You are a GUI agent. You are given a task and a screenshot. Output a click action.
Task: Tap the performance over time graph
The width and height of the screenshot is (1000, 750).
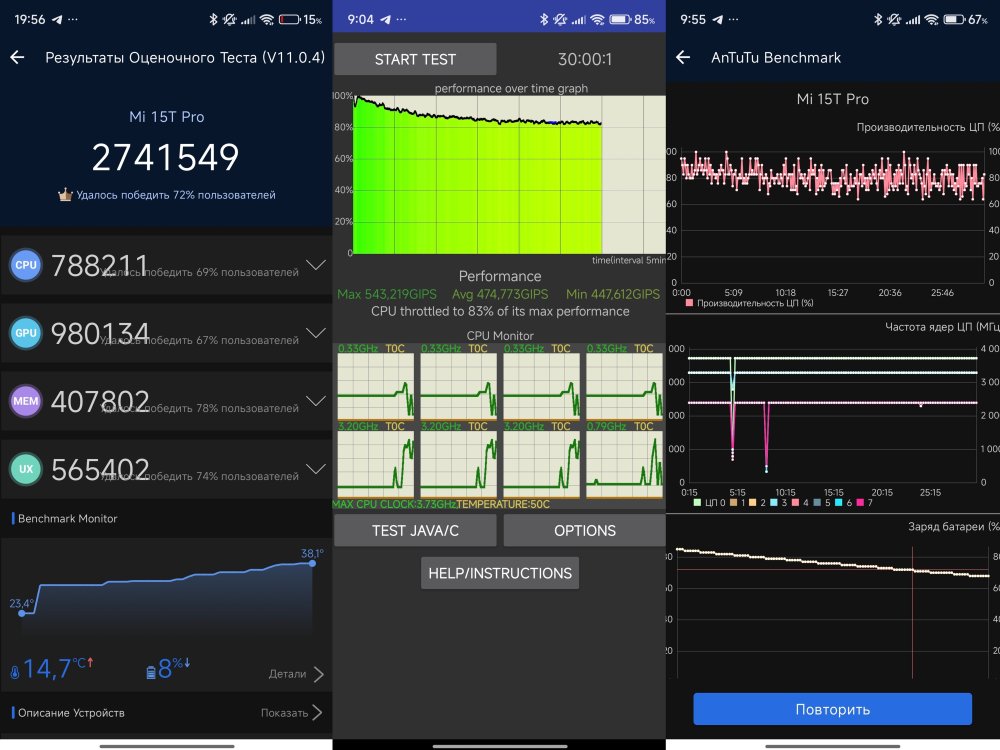coord(478,175)
